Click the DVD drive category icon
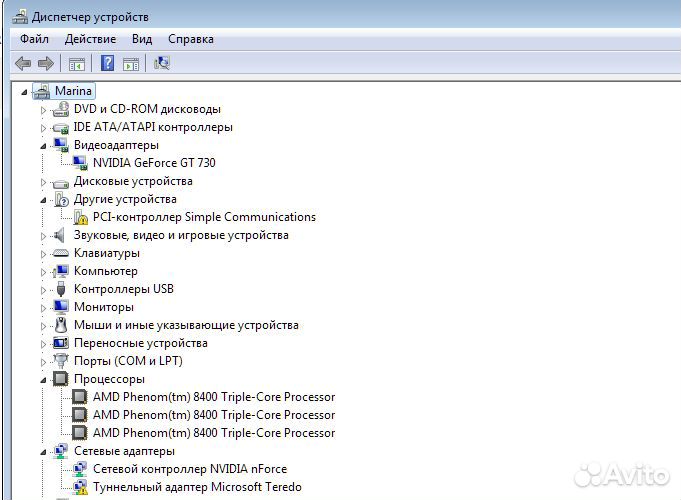This screenshot has height=500, width=681. (60, 109)
